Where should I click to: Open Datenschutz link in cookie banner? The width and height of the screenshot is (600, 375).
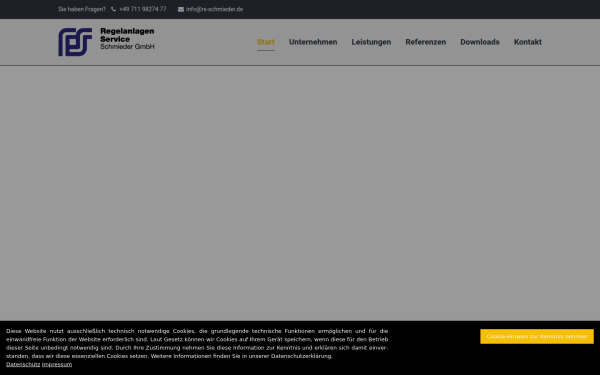click(x=23, y=364)
